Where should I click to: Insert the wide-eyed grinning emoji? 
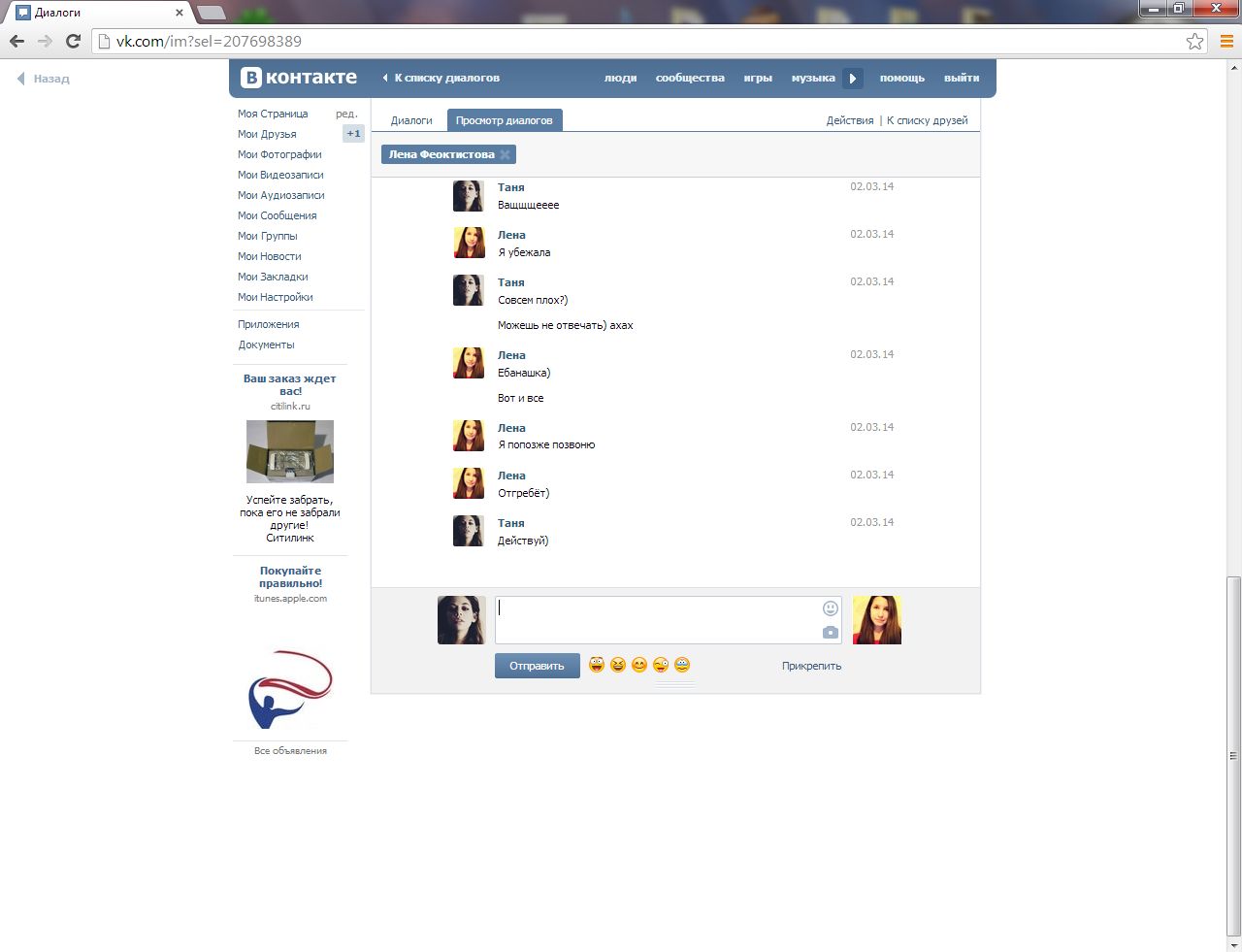pyautogui.click(x=597, y=665)
